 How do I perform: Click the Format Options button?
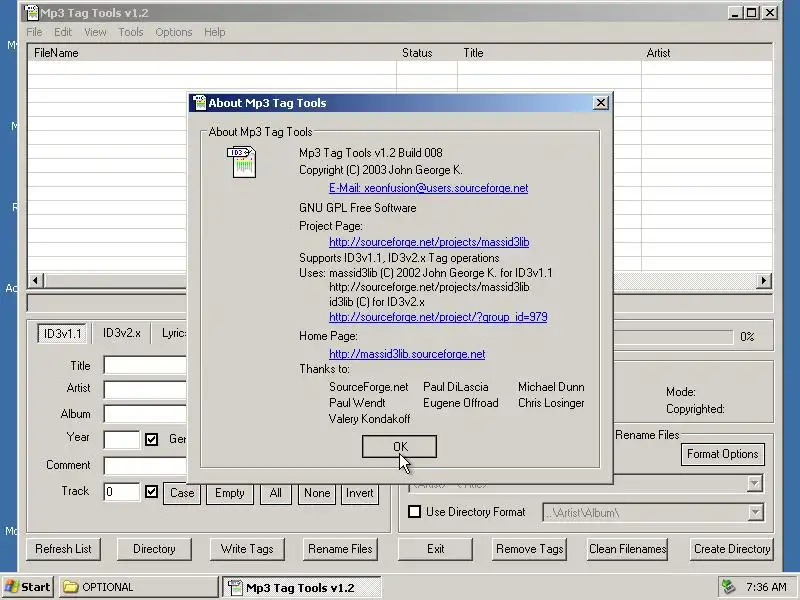click(722, 454)
